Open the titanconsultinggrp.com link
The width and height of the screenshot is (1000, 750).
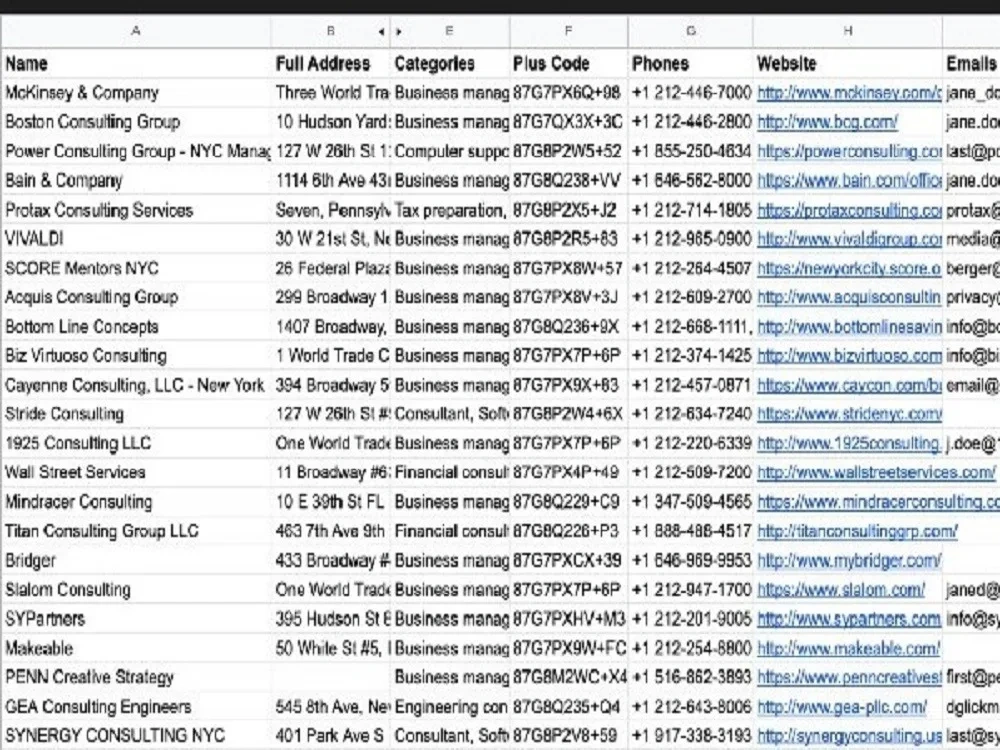857,531
